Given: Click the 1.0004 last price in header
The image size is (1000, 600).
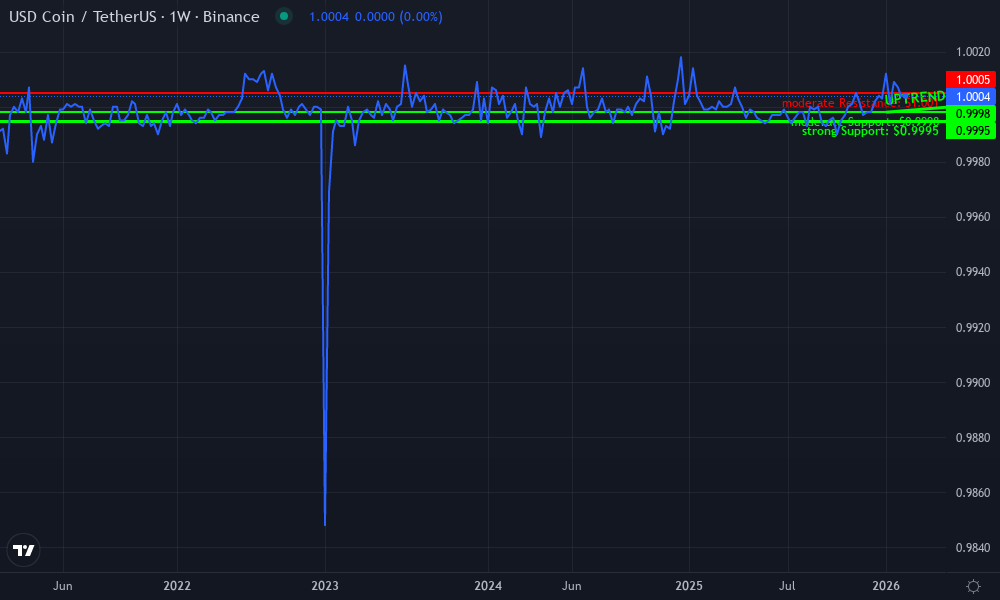Looking at the screenshot, I should point(328,17).
